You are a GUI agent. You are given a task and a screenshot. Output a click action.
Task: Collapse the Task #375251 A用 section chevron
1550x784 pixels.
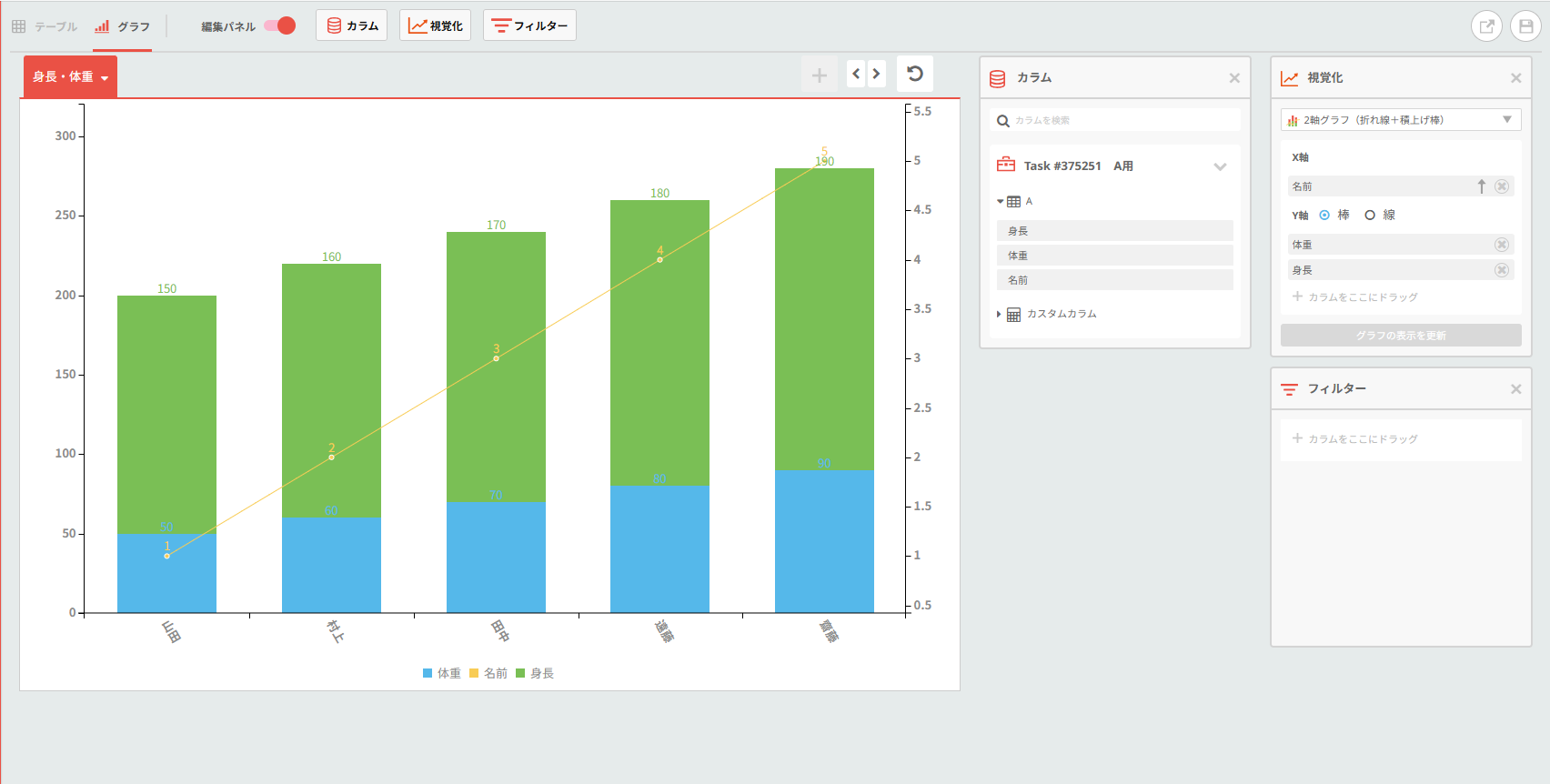(1220, 166)
